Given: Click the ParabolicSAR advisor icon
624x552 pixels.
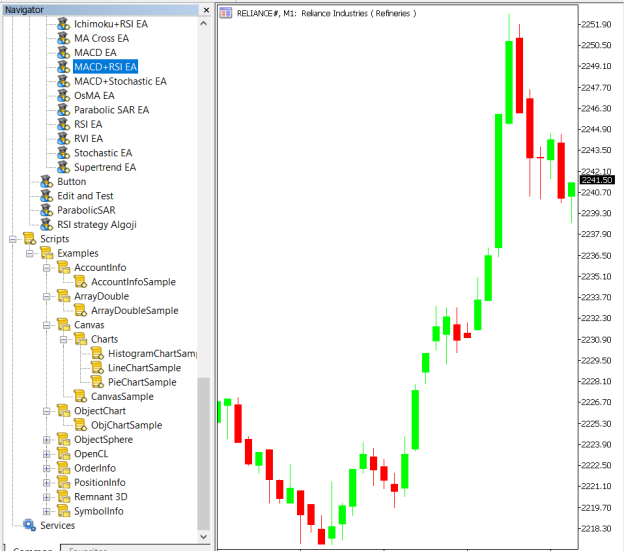Looking at the screenshot, I should pos(47,210).
